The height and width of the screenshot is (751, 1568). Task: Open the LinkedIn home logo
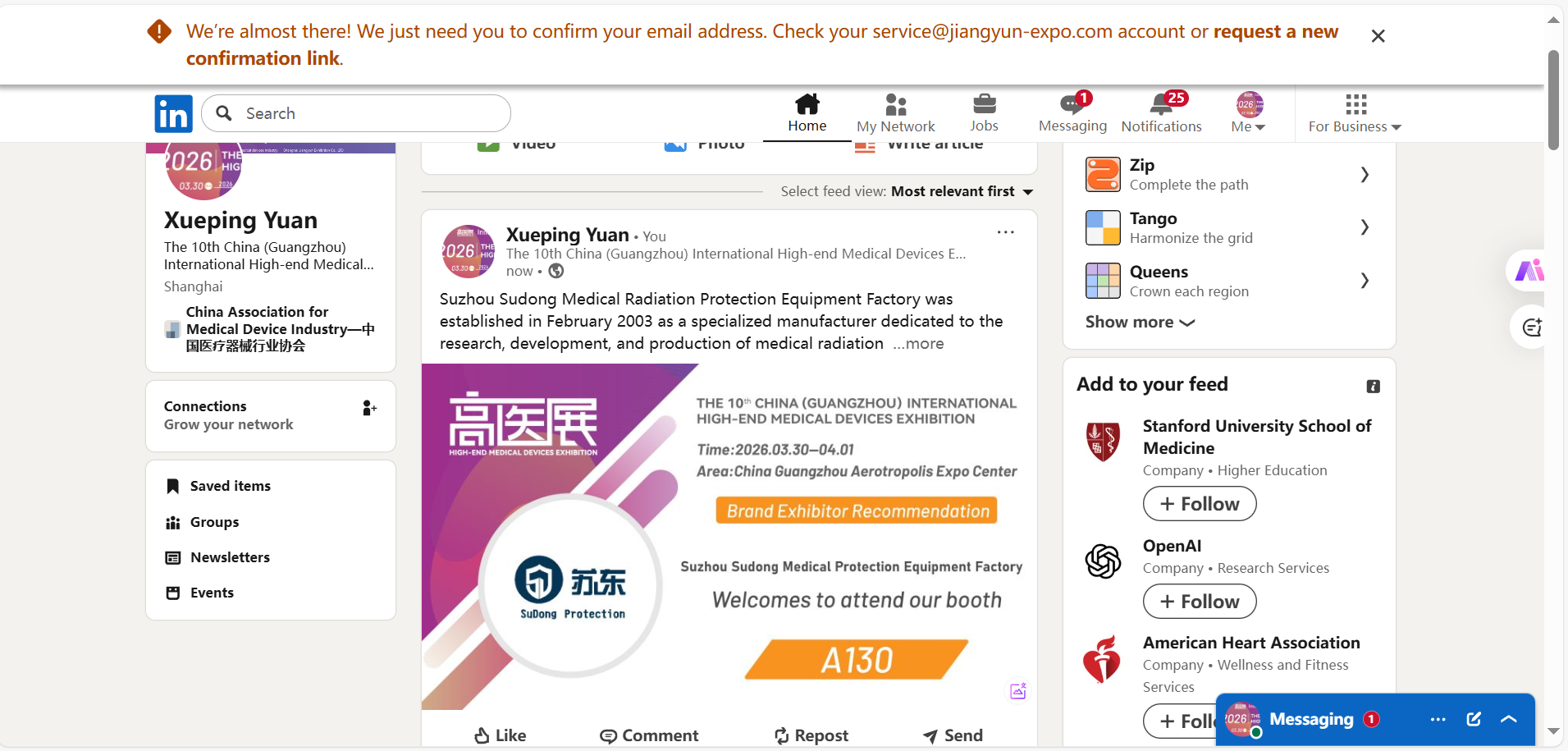pos(173,113)
